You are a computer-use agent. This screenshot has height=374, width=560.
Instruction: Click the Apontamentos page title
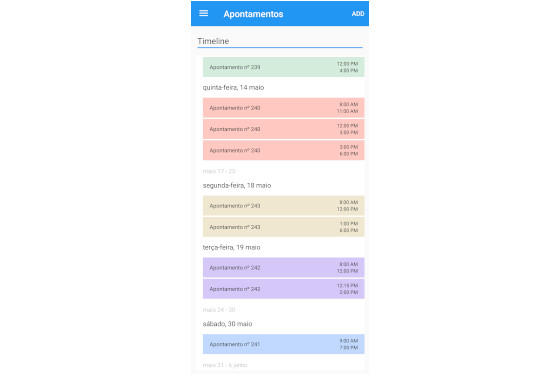pyautogui.click(x=253, y=14)
